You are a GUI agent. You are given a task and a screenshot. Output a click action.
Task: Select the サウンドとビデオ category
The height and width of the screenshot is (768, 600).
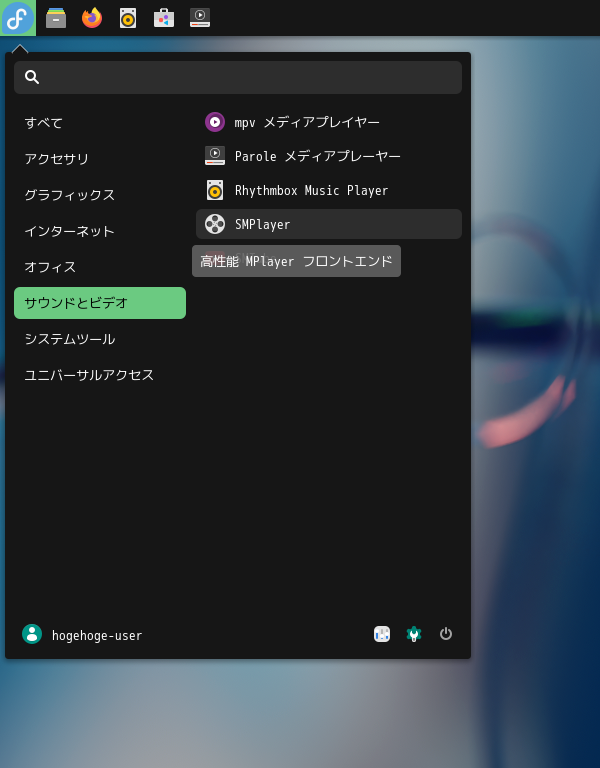click(100, 303)
